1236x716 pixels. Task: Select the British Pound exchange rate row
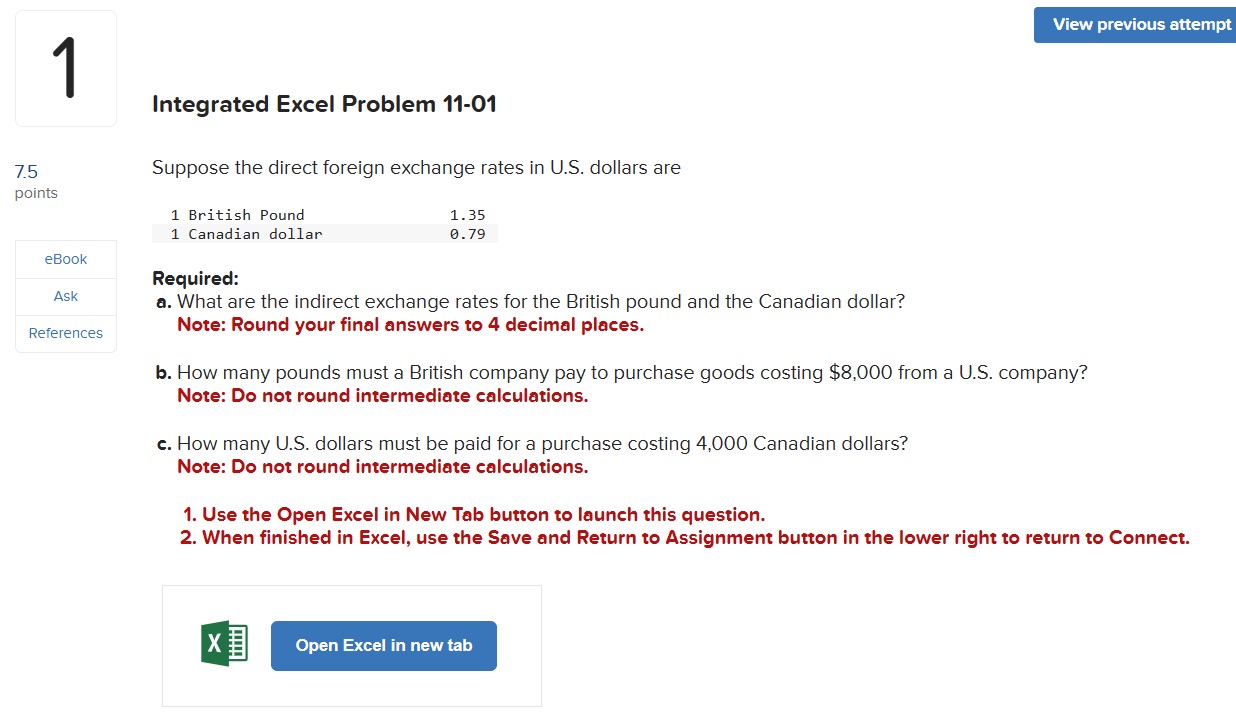(325, 214)
